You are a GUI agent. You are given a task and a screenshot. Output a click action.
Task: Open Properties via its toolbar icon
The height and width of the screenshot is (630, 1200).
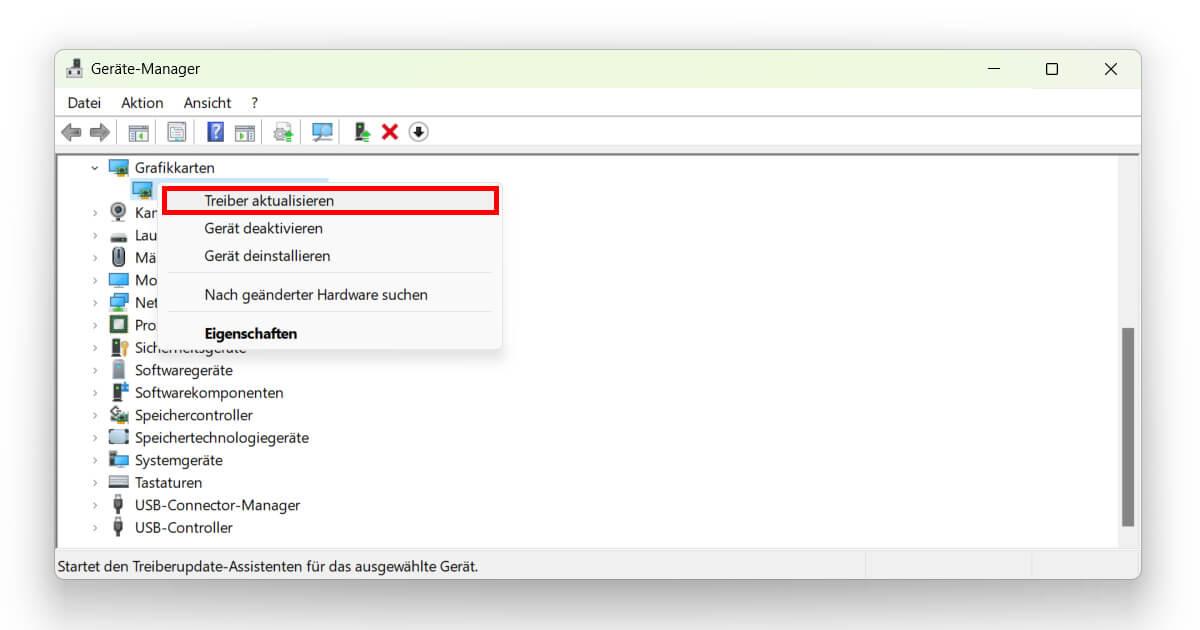click(176, 131)
